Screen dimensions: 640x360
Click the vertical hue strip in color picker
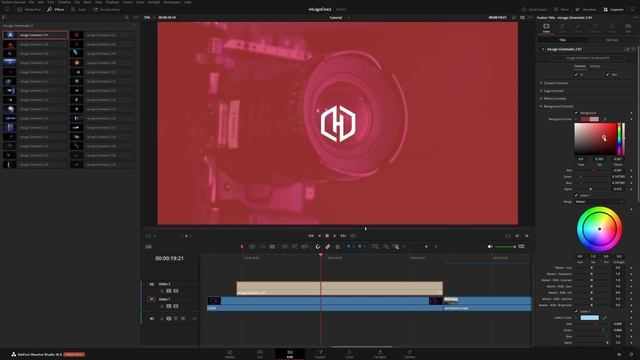click(x=619, y=139)
